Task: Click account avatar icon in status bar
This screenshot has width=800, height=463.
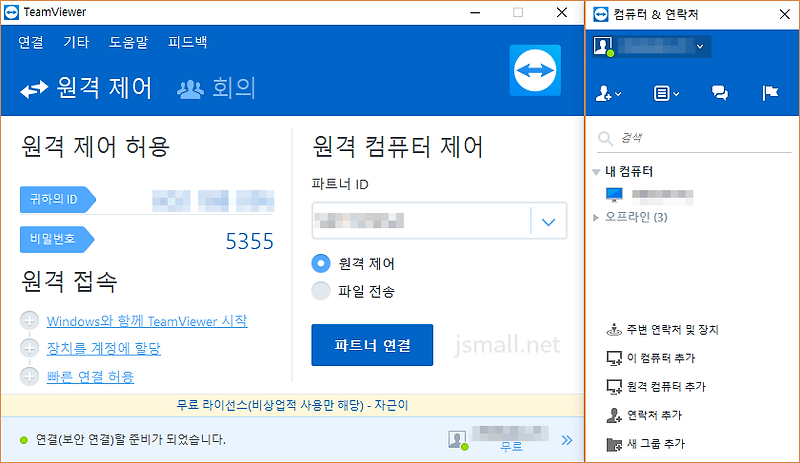Action: [458, 440]
